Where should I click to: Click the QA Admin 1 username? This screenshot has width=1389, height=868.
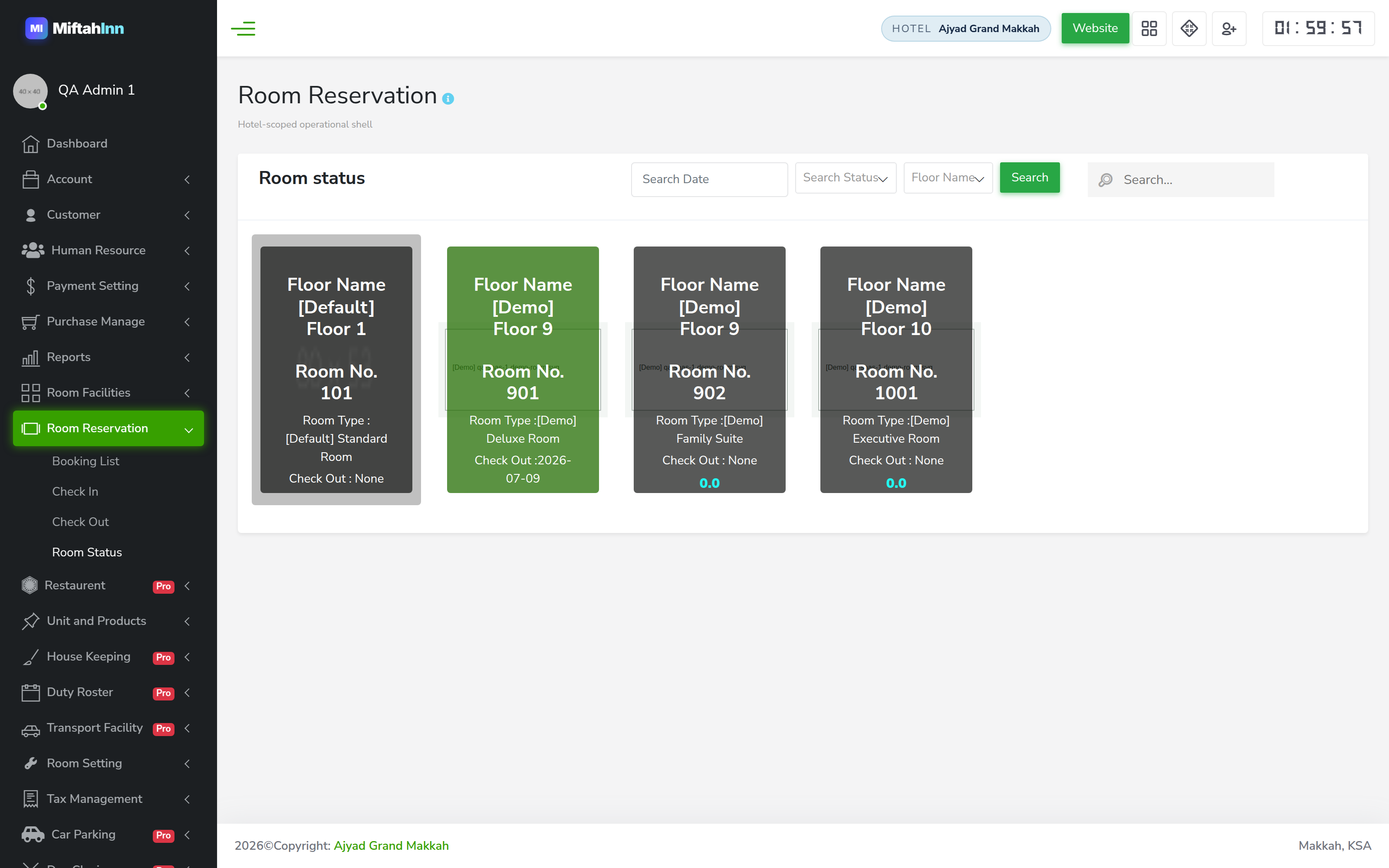[96, 90]
